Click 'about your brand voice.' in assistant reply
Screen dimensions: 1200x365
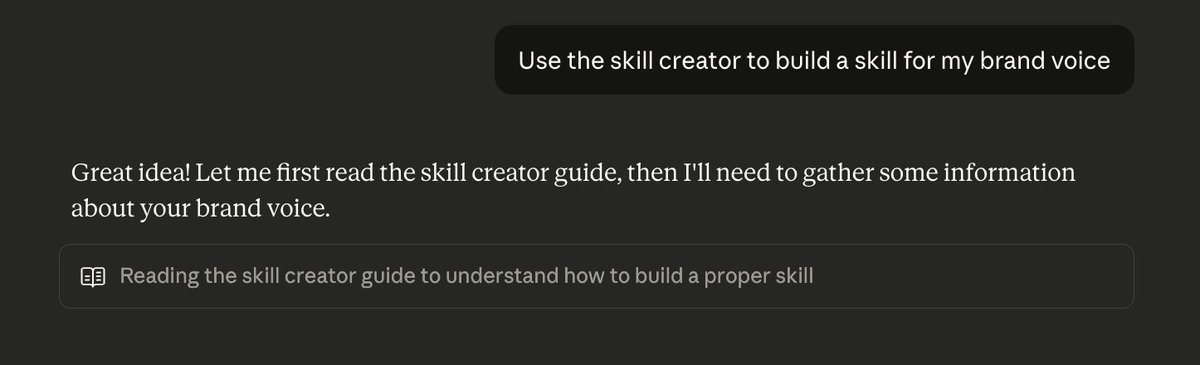pos(200,210)
